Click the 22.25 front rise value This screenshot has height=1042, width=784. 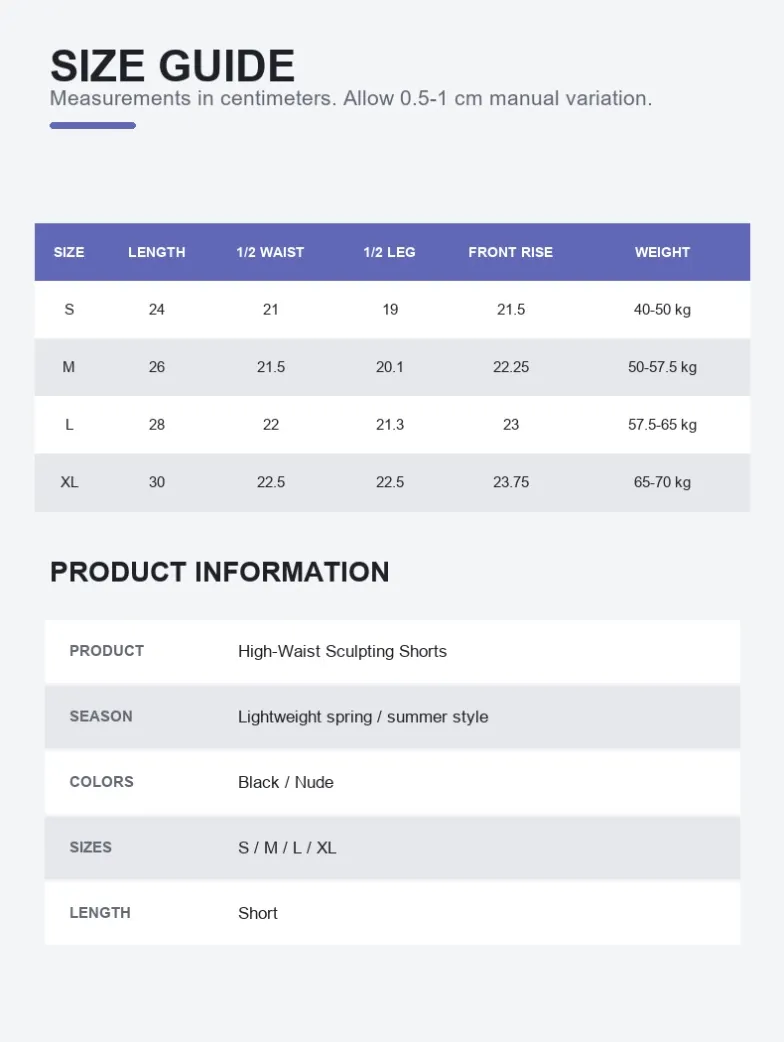coord(511,367)
